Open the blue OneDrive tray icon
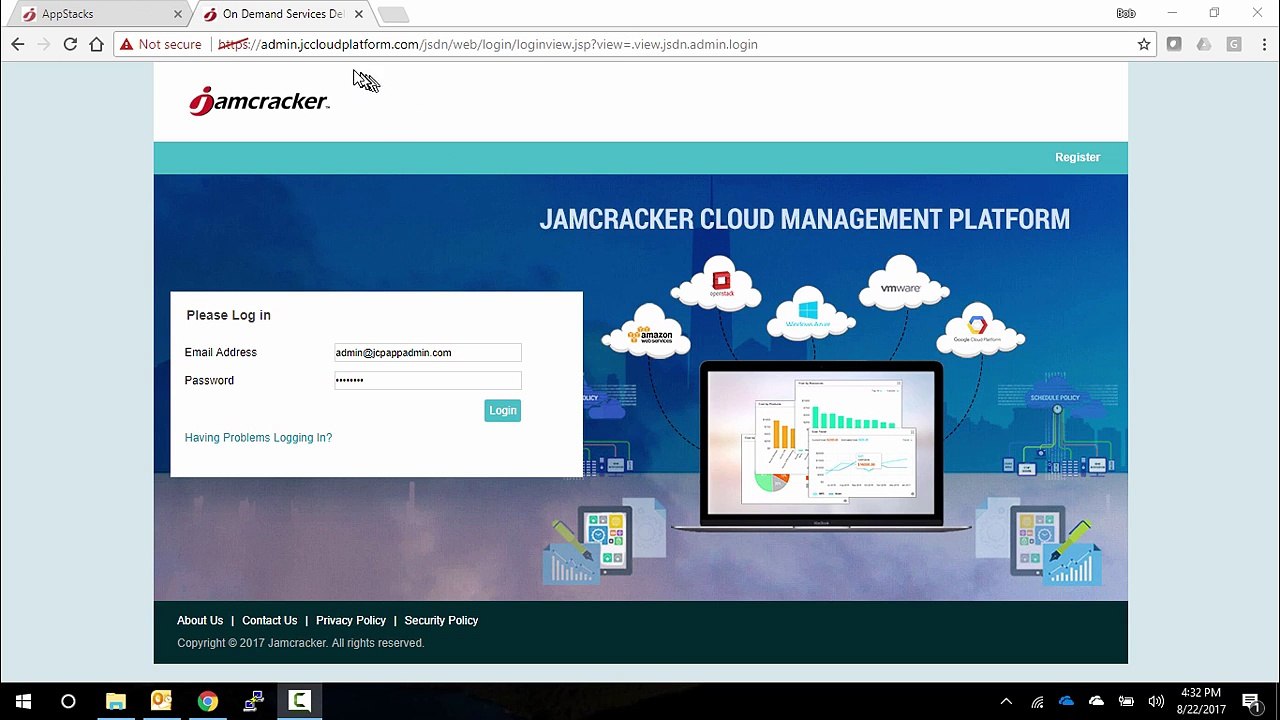 tap(1066, 702)
